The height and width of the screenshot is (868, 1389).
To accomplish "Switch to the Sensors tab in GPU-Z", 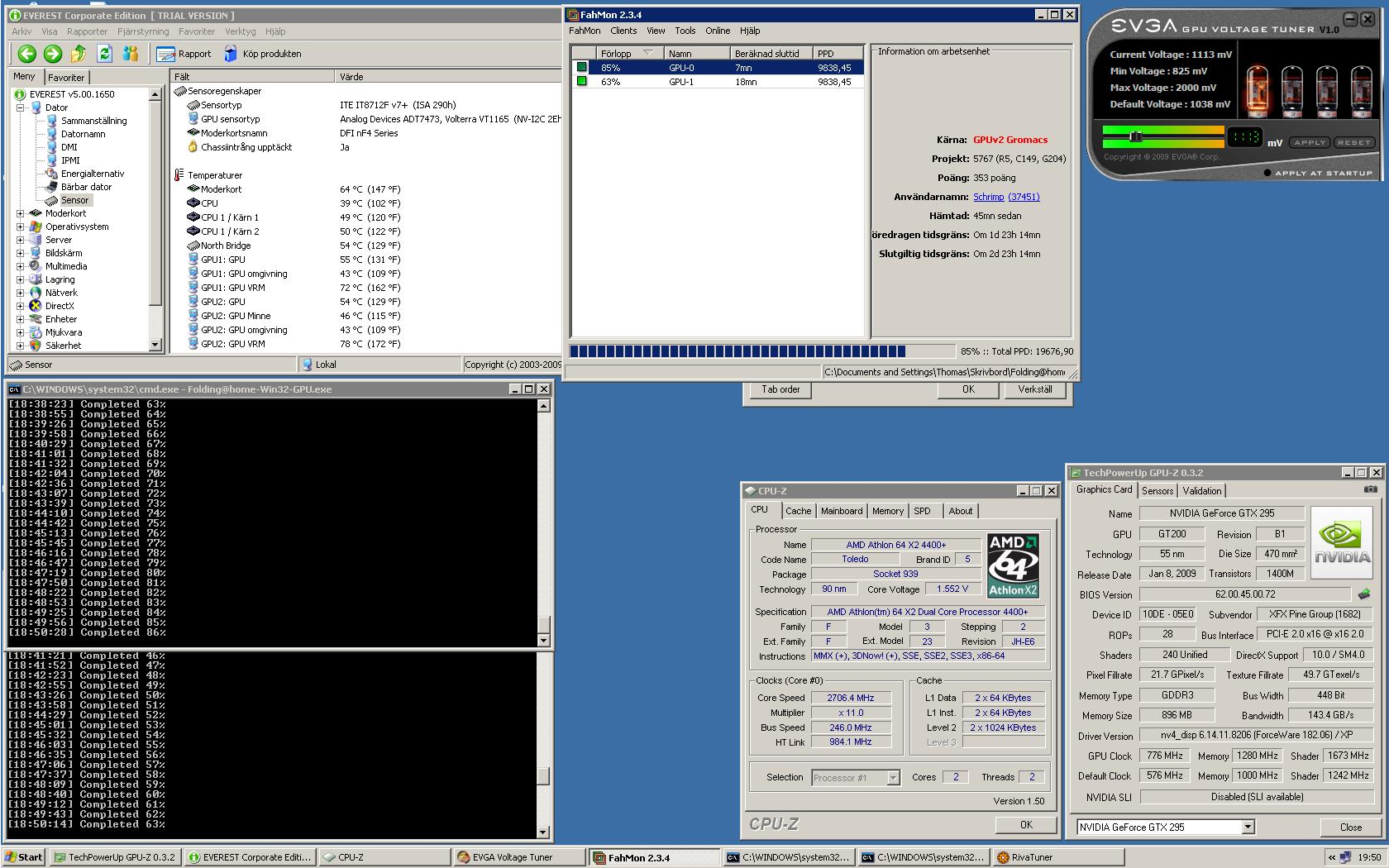I will [x=1157, y=490].
